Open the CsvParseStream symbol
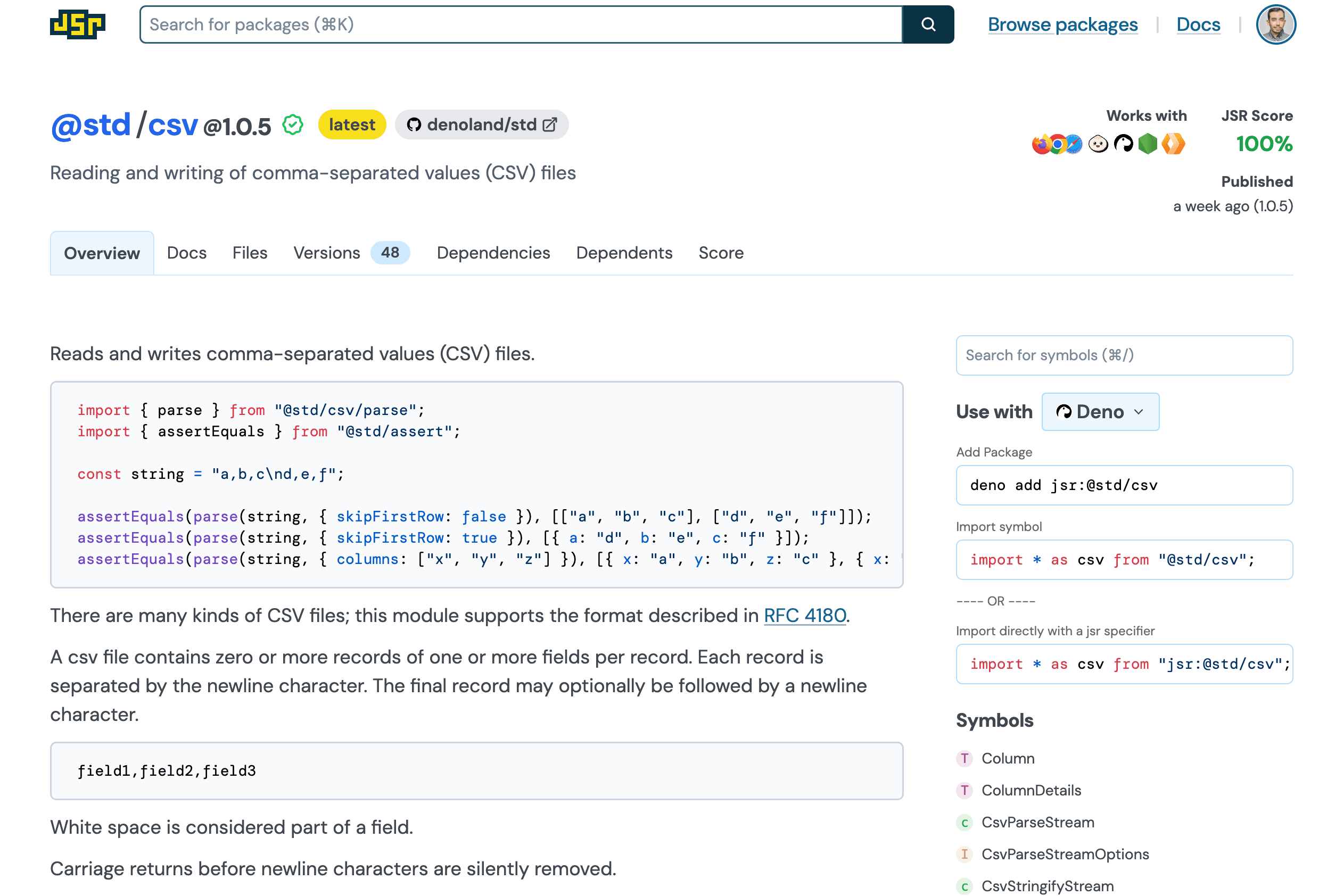This screenshot has height=896, width=1319. 1037,823
